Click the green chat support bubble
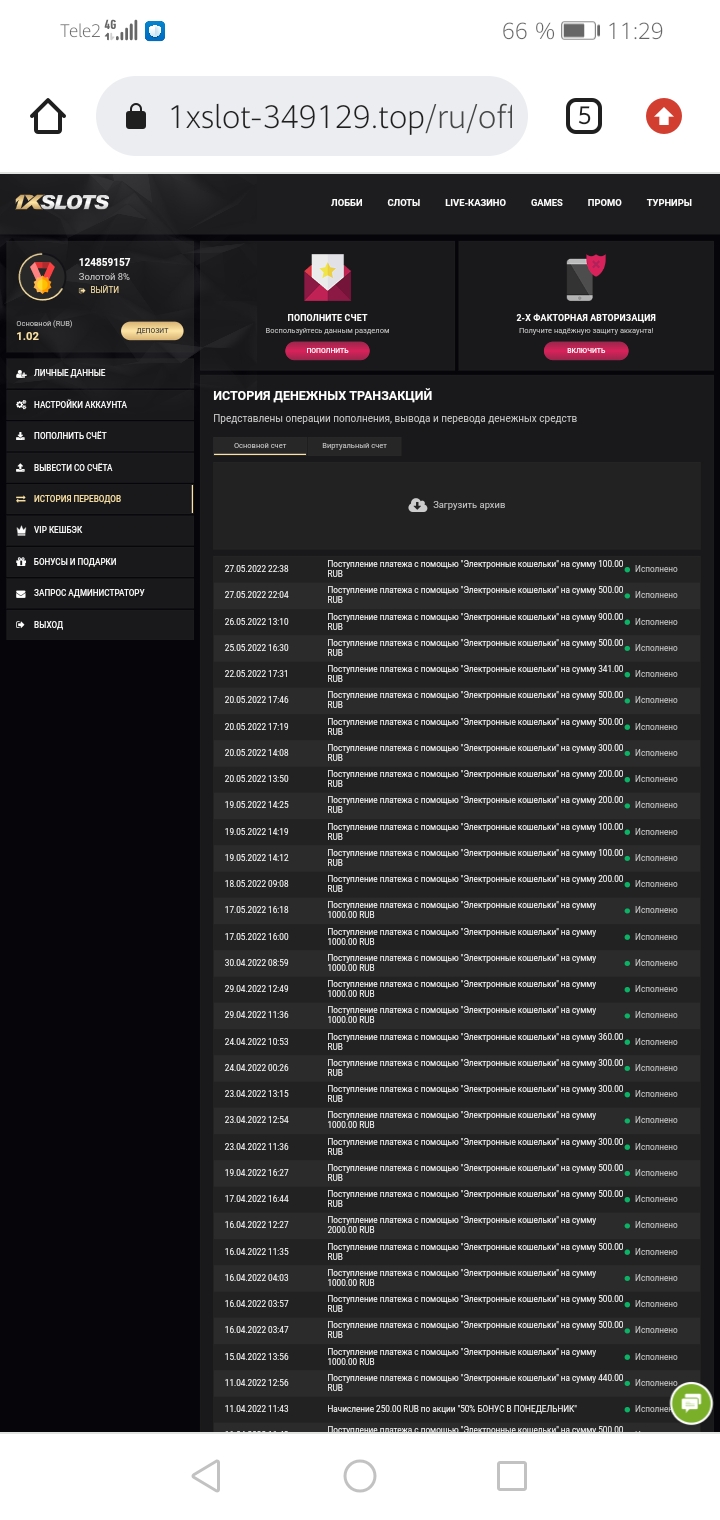Image resolution: width=720 pixels, height=1520 pixels. coord(690,1403)
